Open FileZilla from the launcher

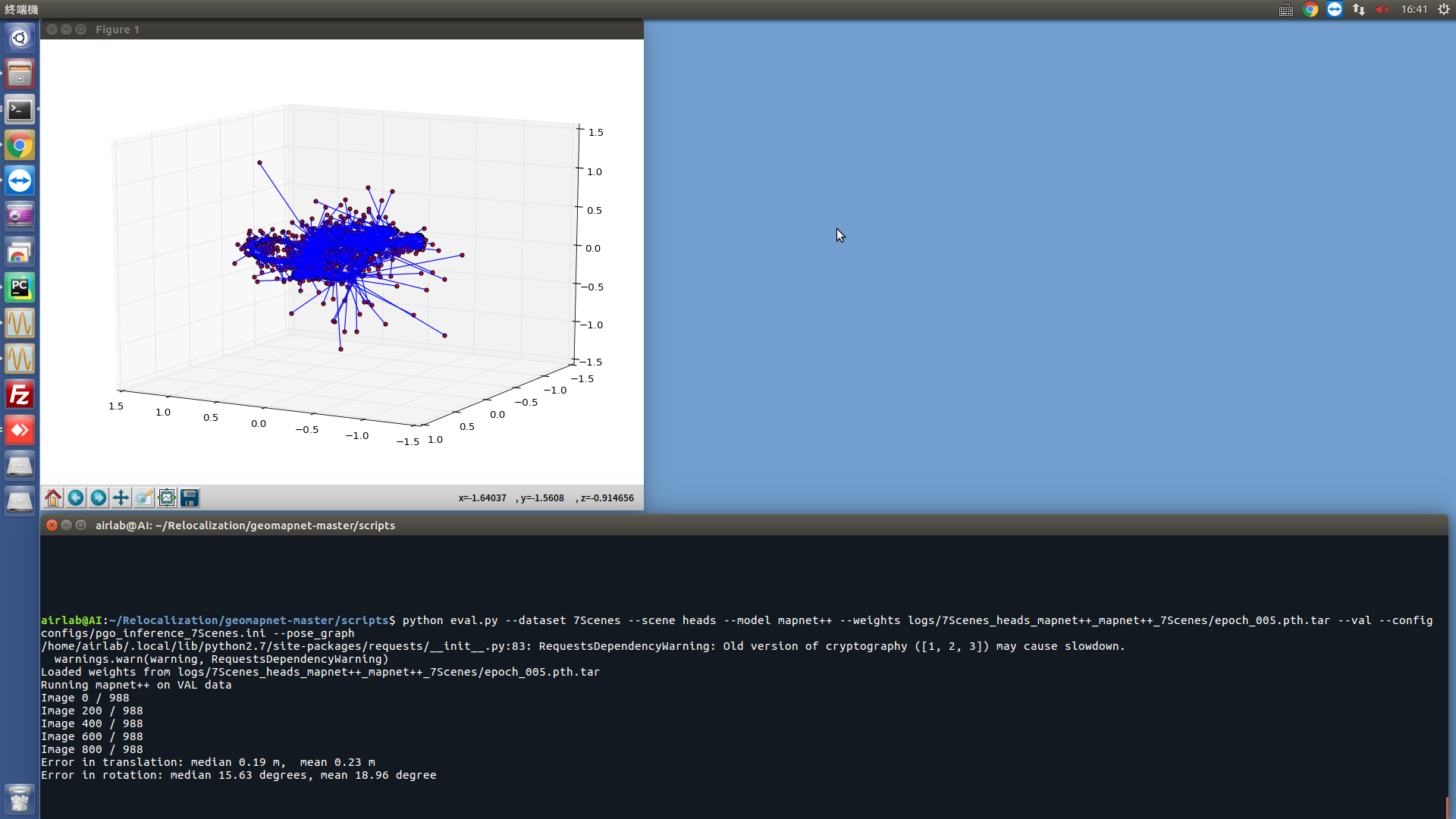[x=19, y=394]
